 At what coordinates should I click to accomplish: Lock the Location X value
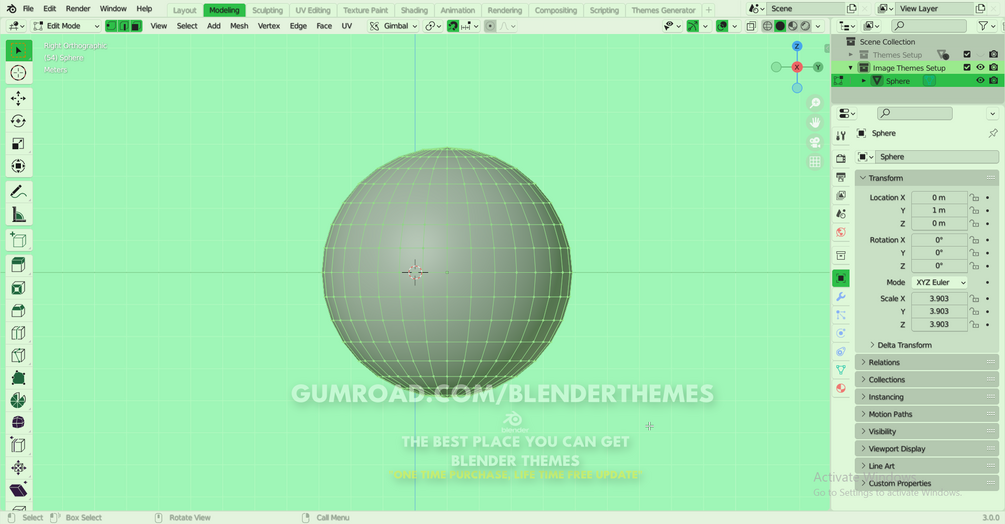[x=974, y=197]
